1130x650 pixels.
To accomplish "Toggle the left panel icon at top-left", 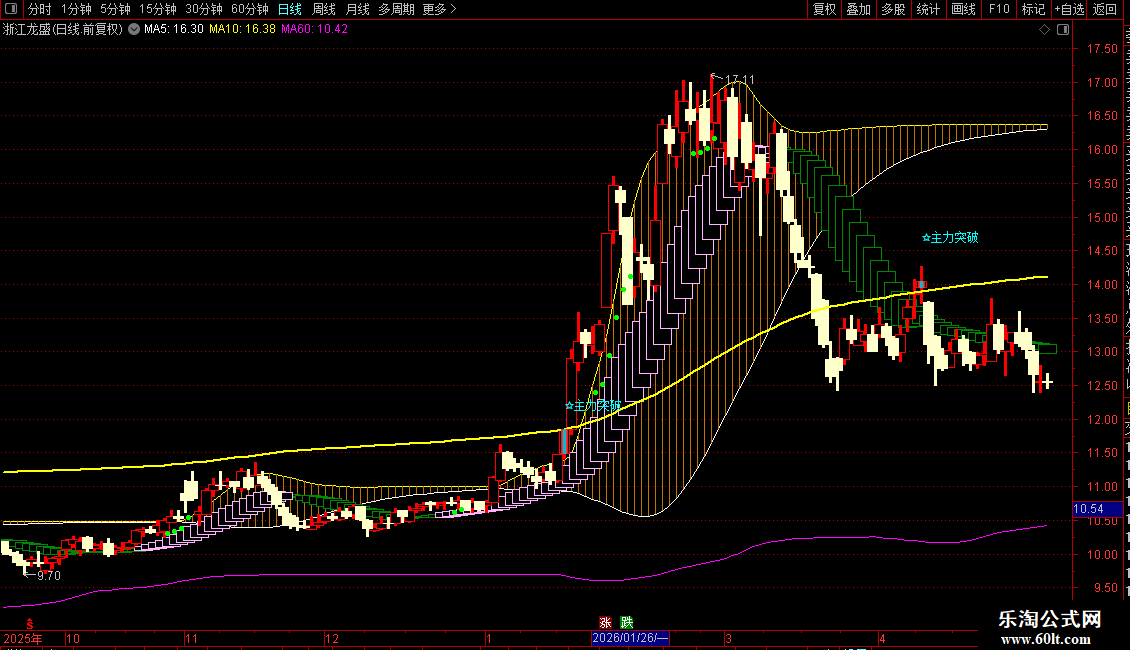I will 11,9.
